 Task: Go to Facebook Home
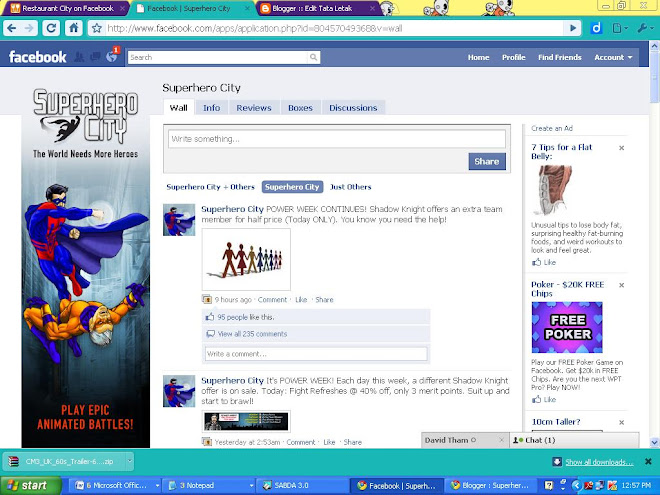[478, 57]
